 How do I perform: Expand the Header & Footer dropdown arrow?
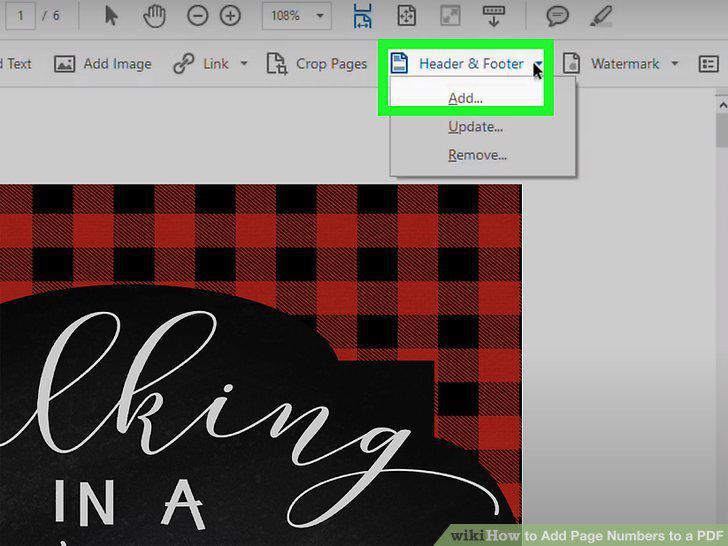point(538,64)
